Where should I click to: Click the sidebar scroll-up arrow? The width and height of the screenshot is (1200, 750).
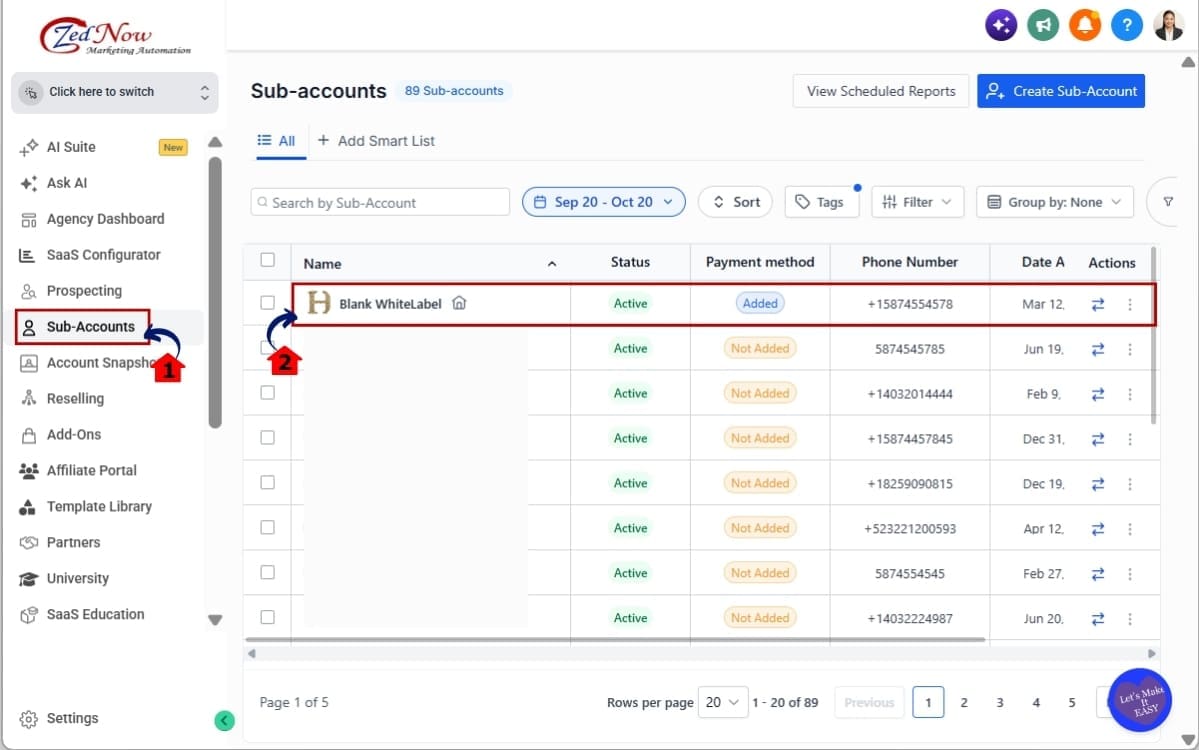pyautogui.click(x=215, y=142)
